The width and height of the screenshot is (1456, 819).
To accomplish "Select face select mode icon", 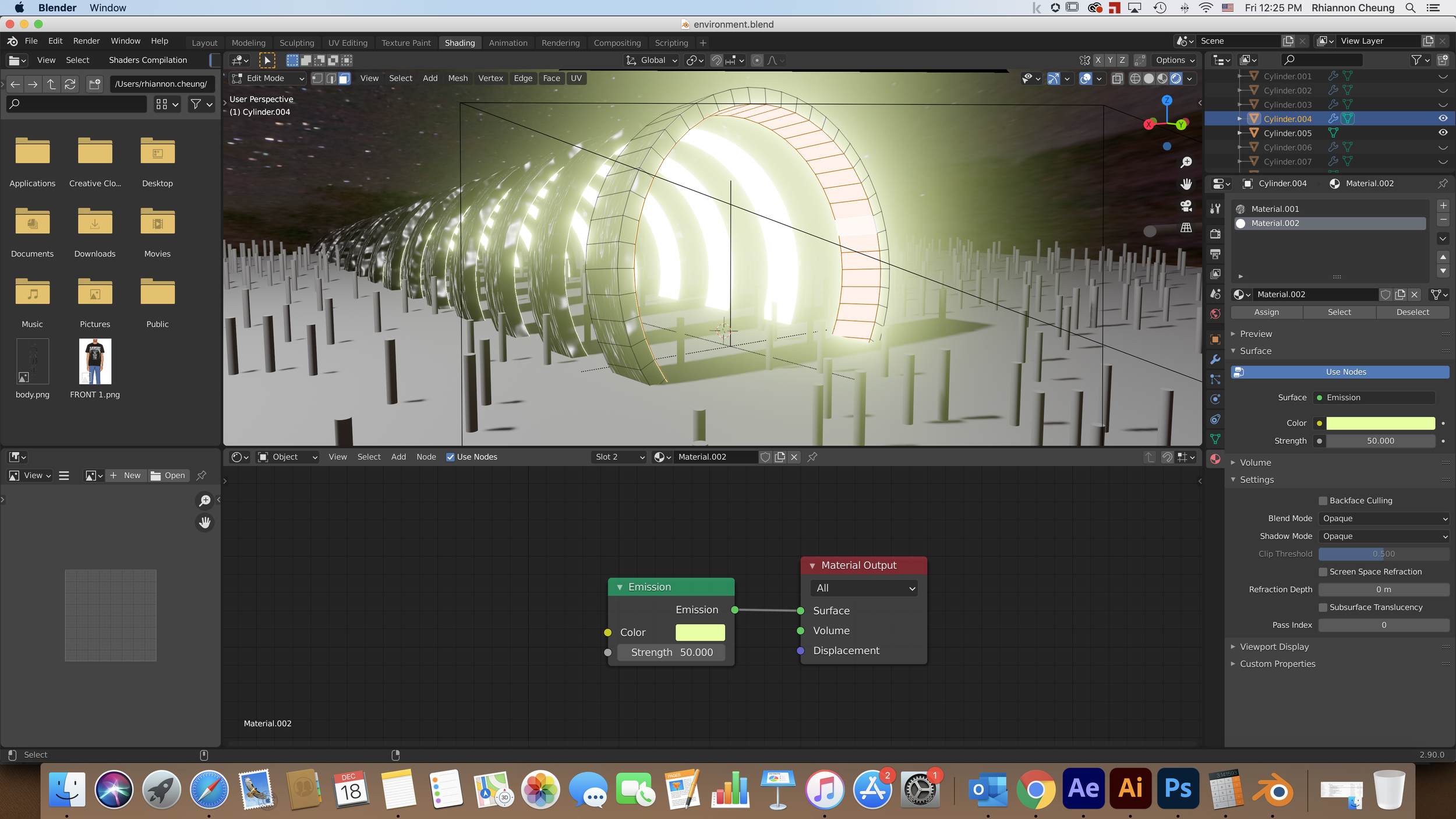I will 345,79.
